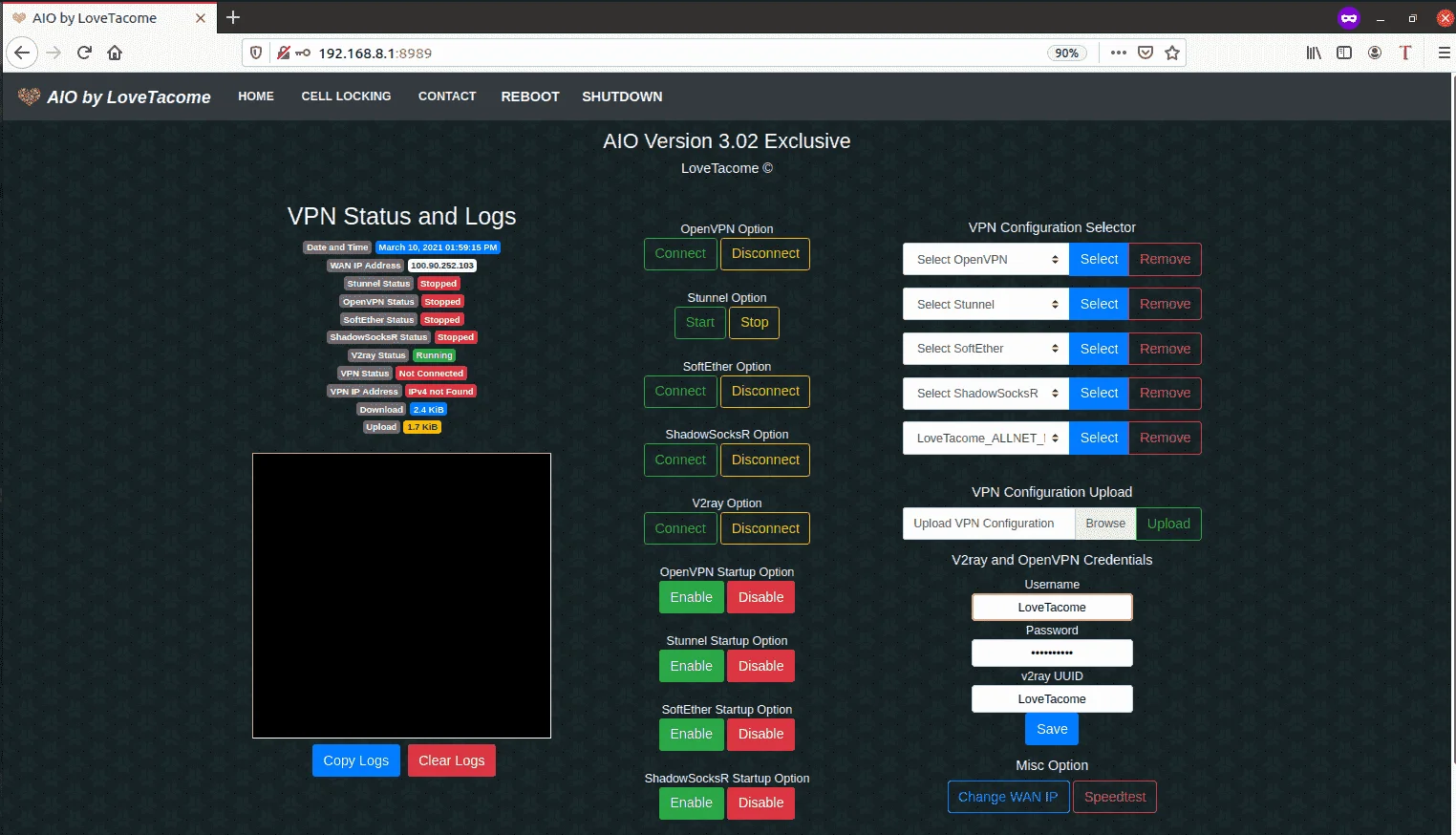Click SHUTDOWN in the navbar
The height and width of the screenshot is (835, 1456).
[622, 96]
